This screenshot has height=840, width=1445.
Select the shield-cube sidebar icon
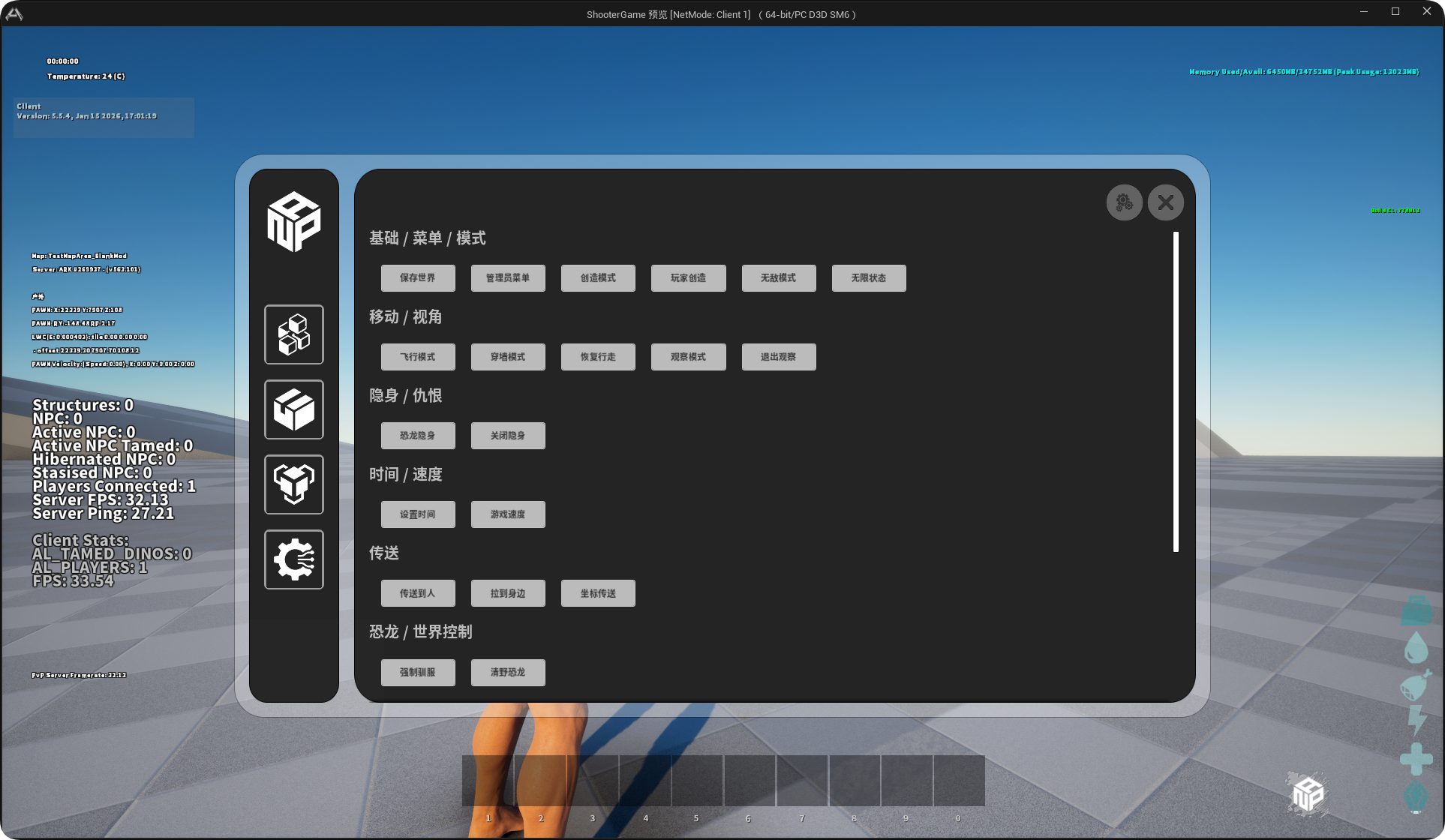pos(294,484)
